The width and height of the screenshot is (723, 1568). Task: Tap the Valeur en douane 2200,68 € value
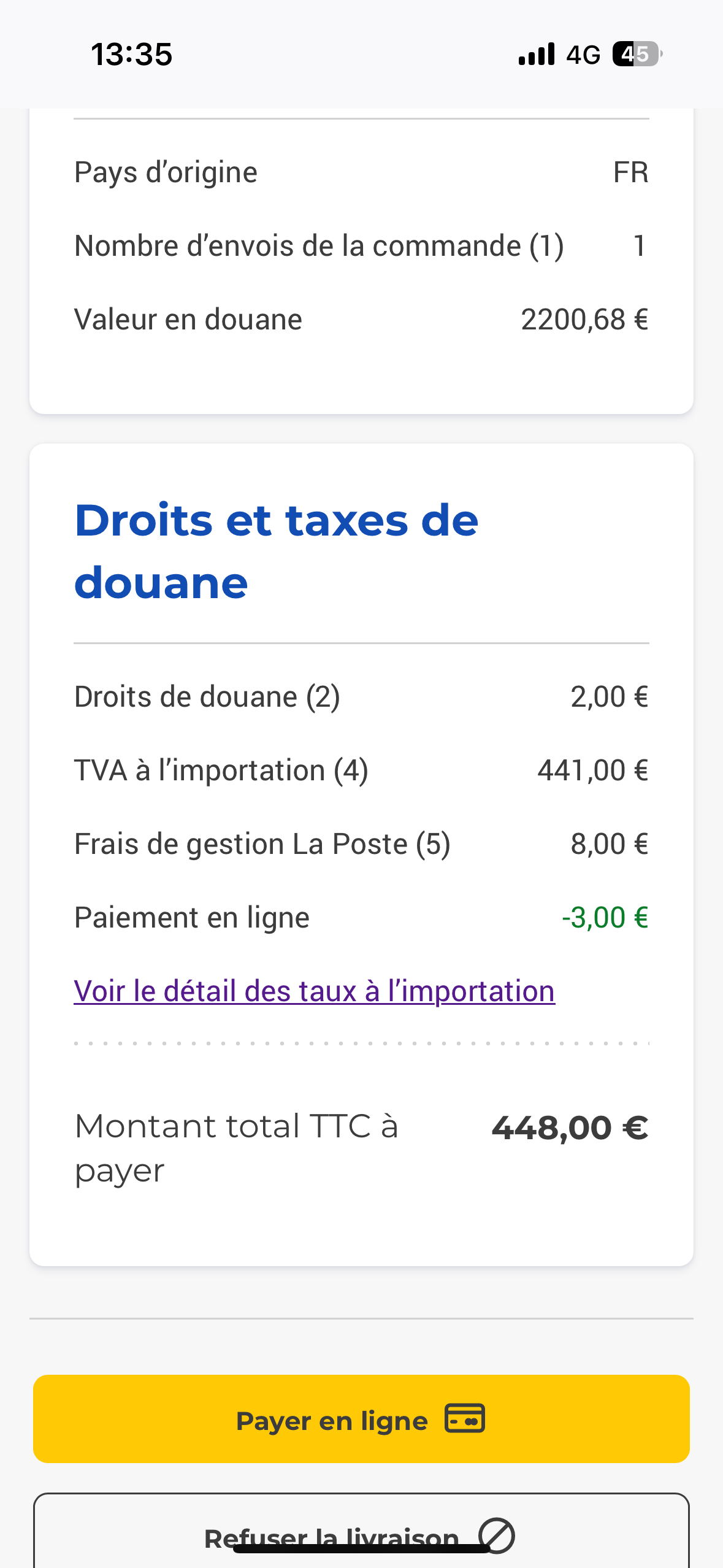pos(584,320)
